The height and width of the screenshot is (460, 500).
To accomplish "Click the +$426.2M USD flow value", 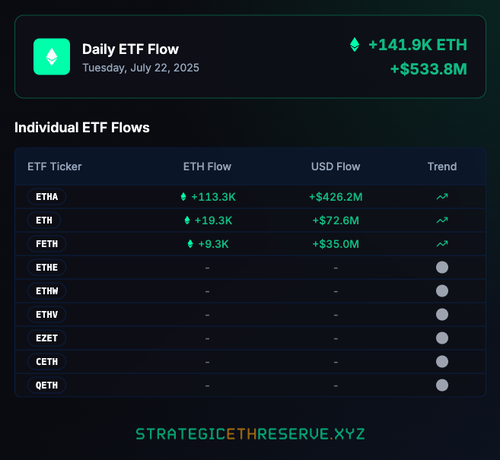I will [336, 197].
